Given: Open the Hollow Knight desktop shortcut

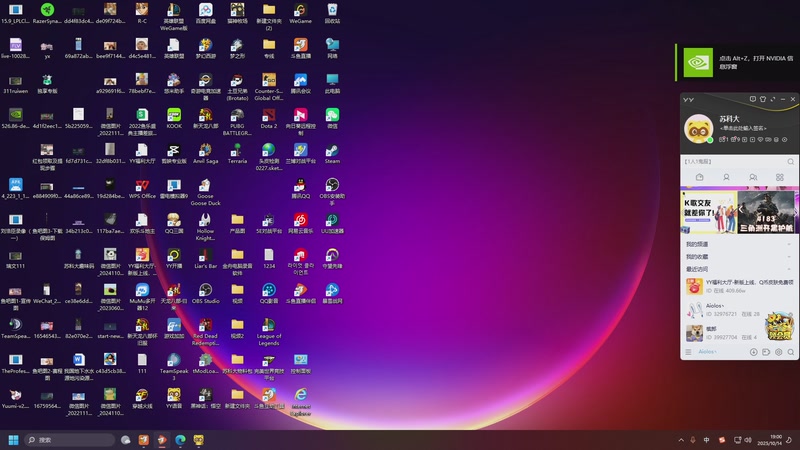Looking at the screenshot, I should (x=206, y=227).
